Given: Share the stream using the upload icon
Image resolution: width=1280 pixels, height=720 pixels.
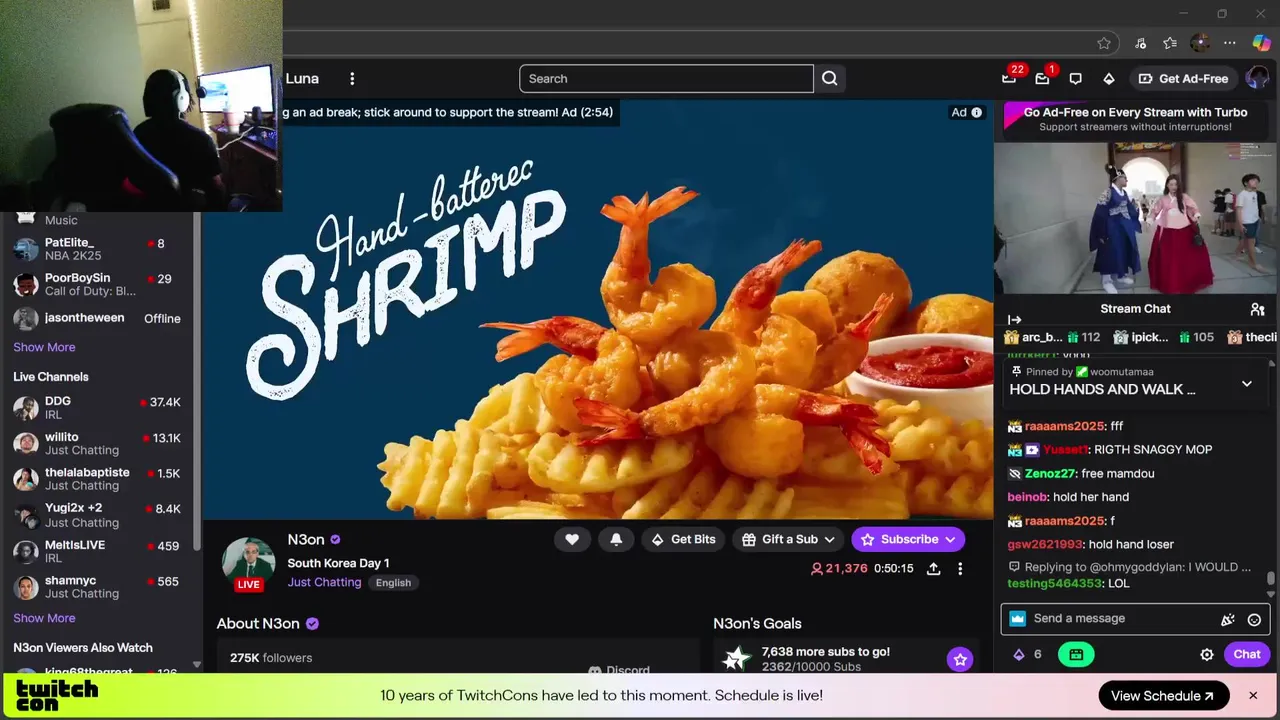Looking at the screenshot, I should pos(933,568).
